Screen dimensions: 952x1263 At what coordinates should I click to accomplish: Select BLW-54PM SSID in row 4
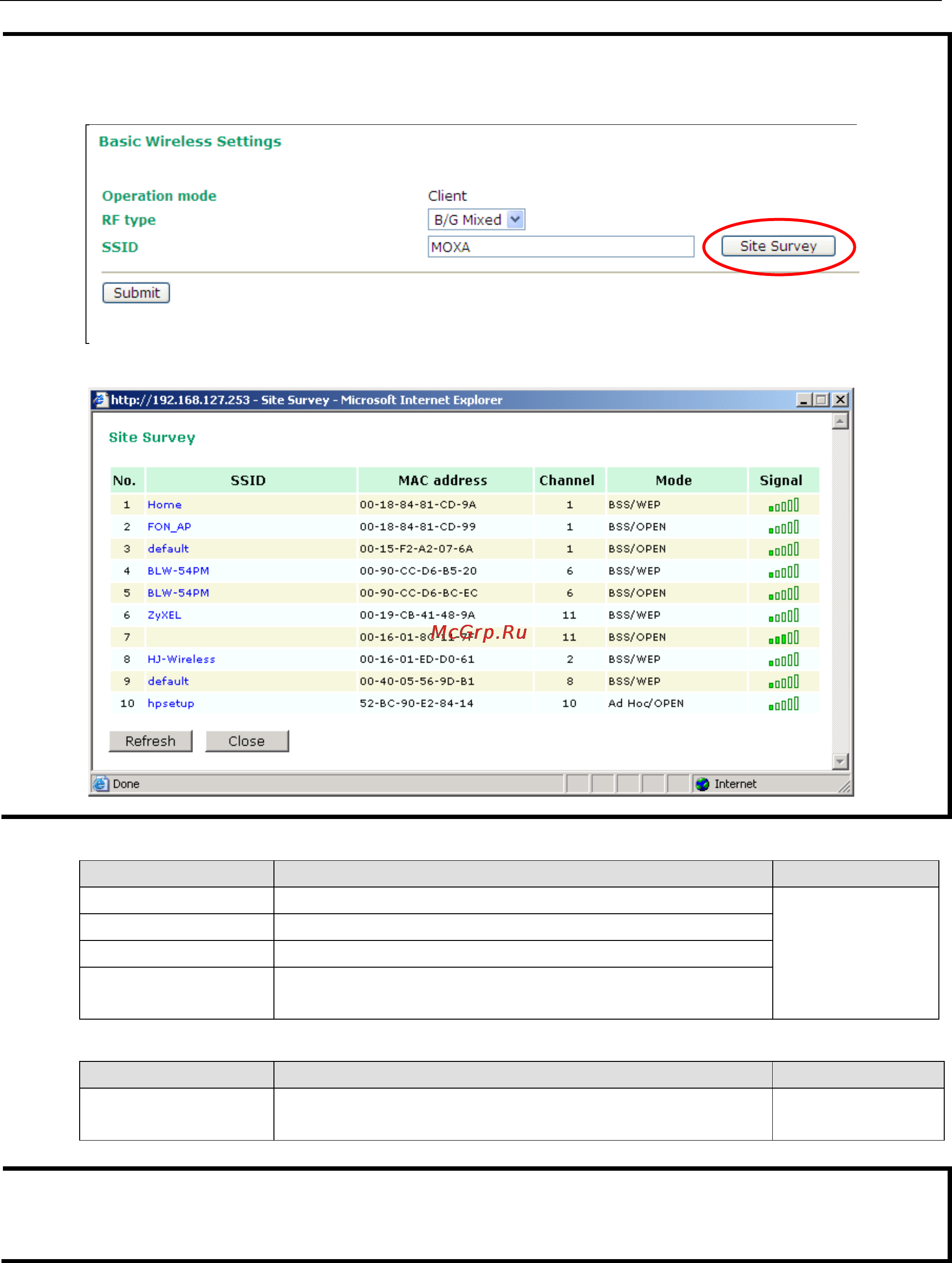tap(178, 570)
